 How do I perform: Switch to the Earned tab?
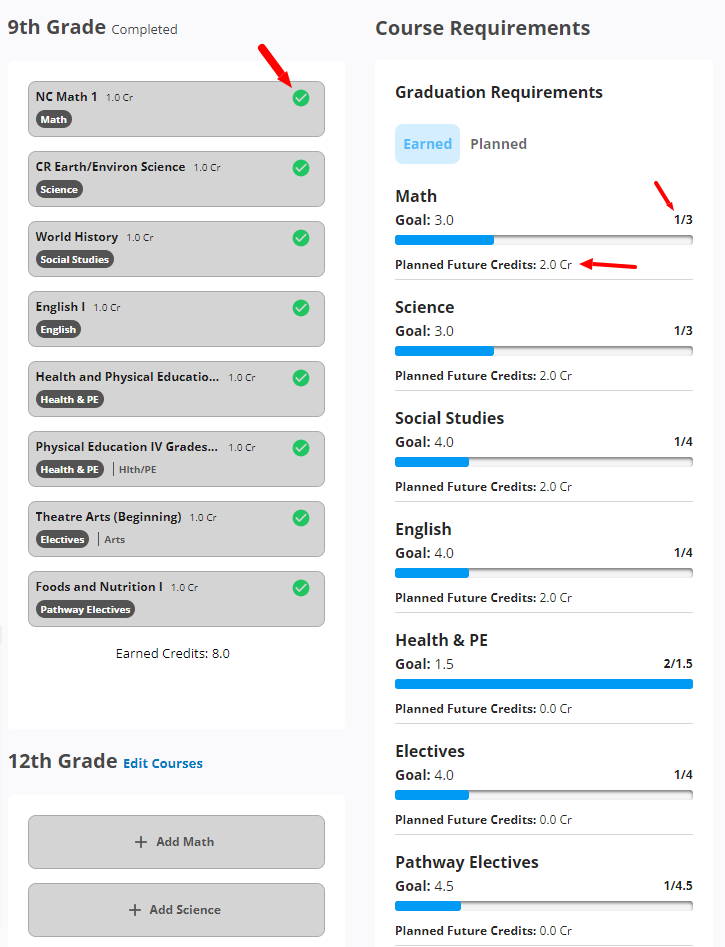tap(427, 144)
